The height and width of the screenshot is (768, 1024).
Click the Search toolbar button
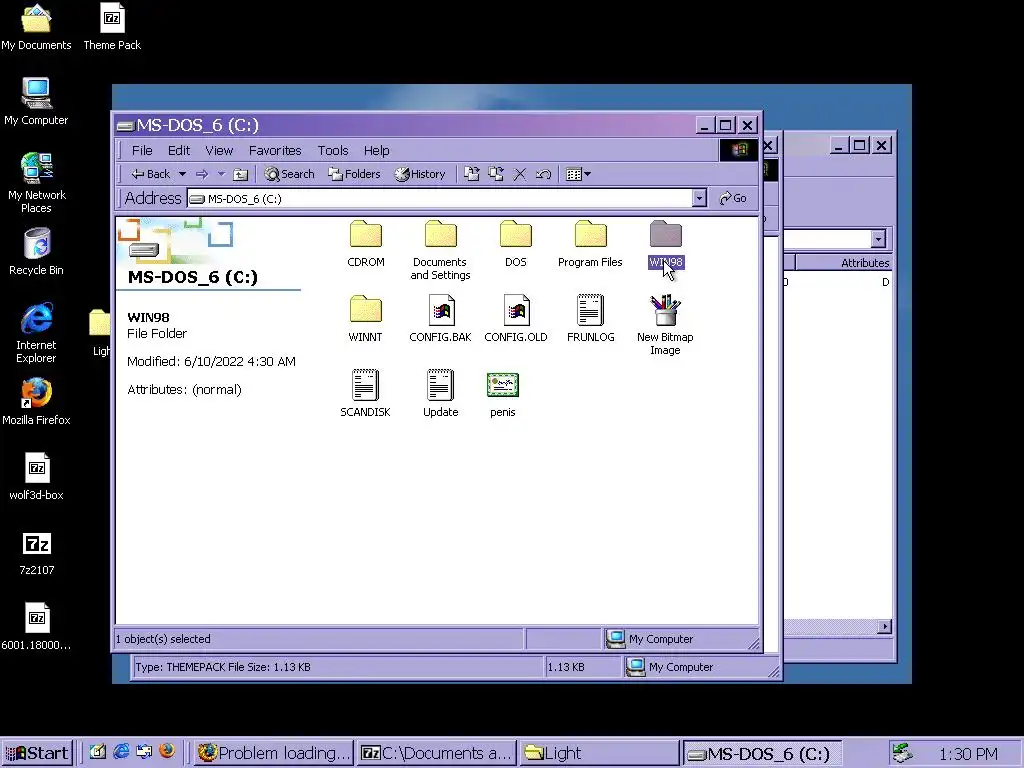(289, 174)
